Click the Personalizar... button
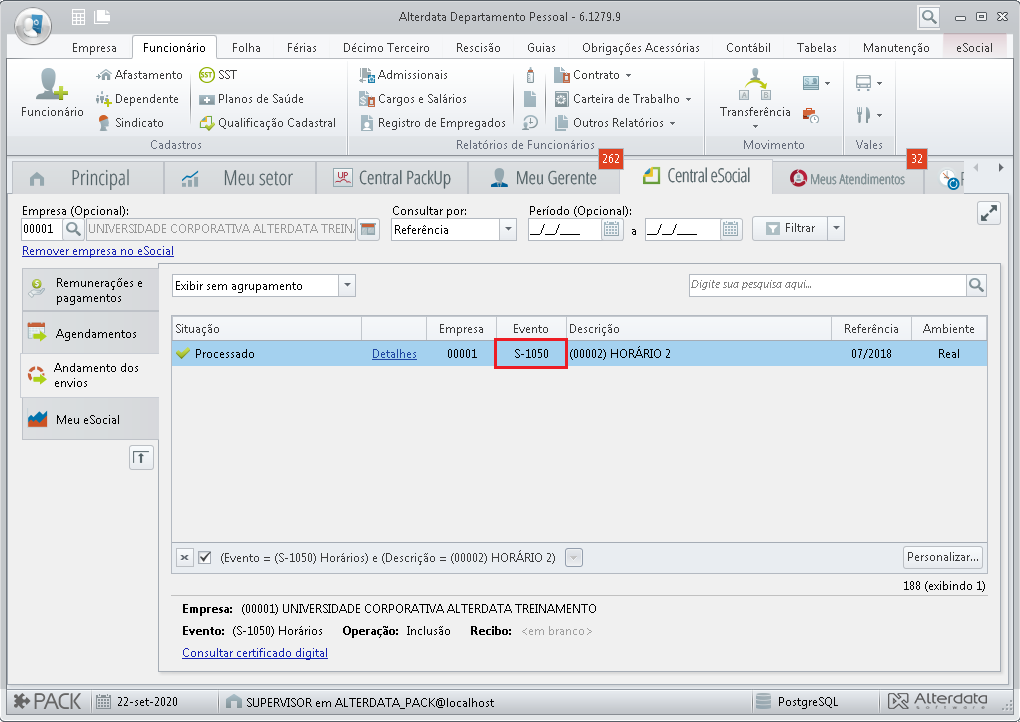 (x=943, y=557)
